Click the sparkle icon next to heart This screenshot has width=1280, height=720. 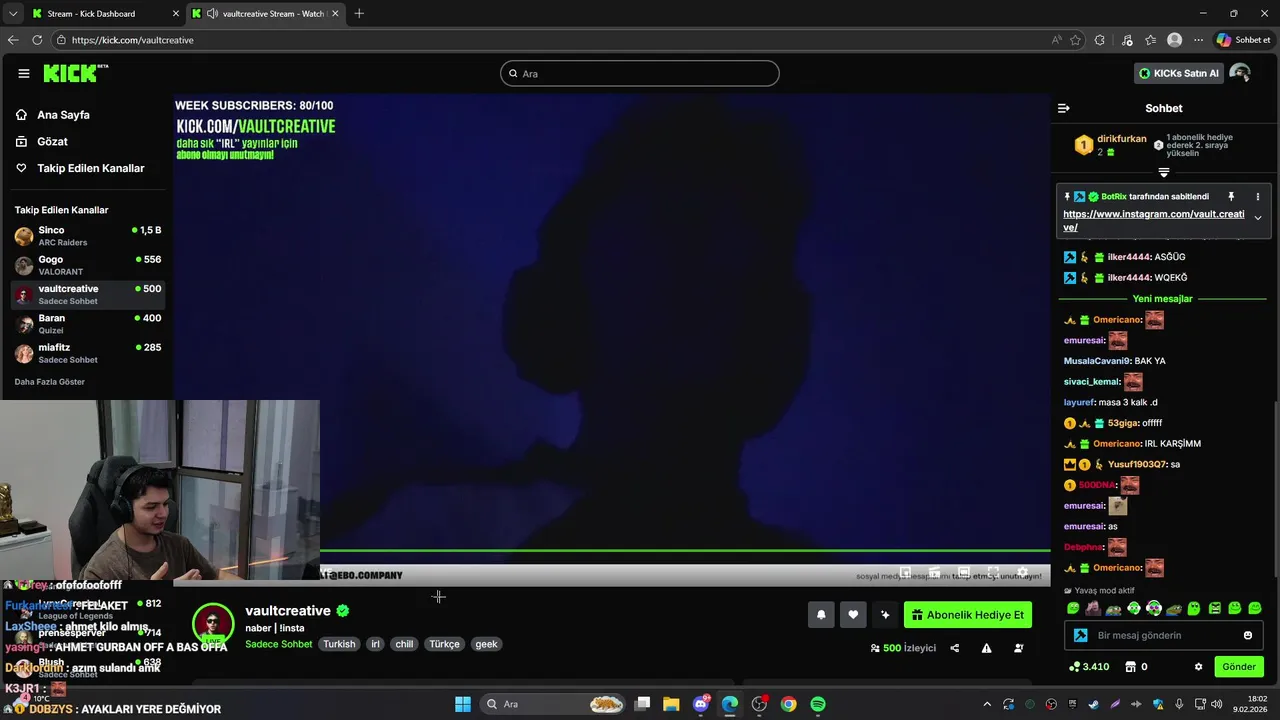[885, 615]
